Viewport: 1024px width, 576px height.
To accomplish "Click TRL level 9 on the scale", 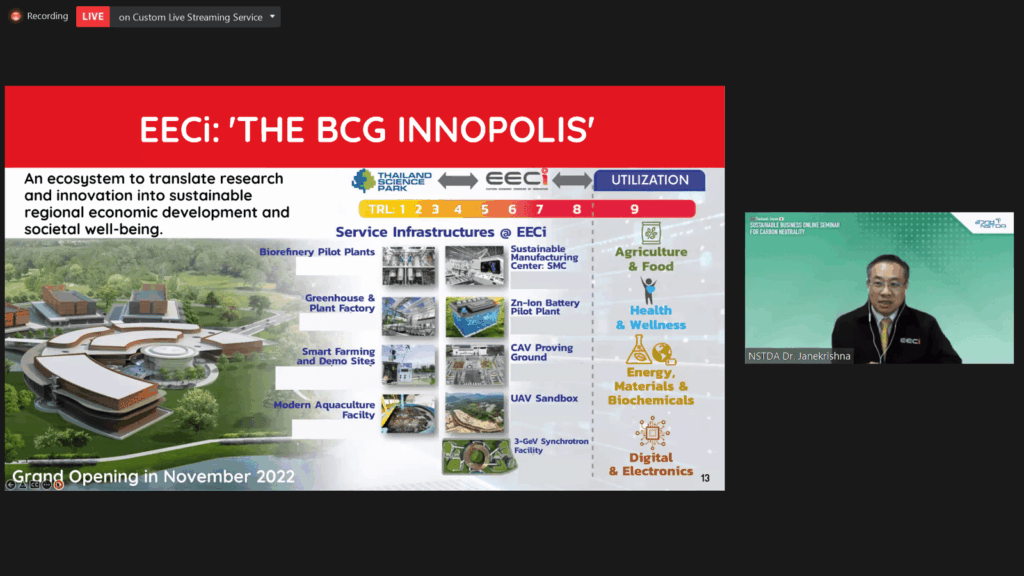I will (634, 209).
